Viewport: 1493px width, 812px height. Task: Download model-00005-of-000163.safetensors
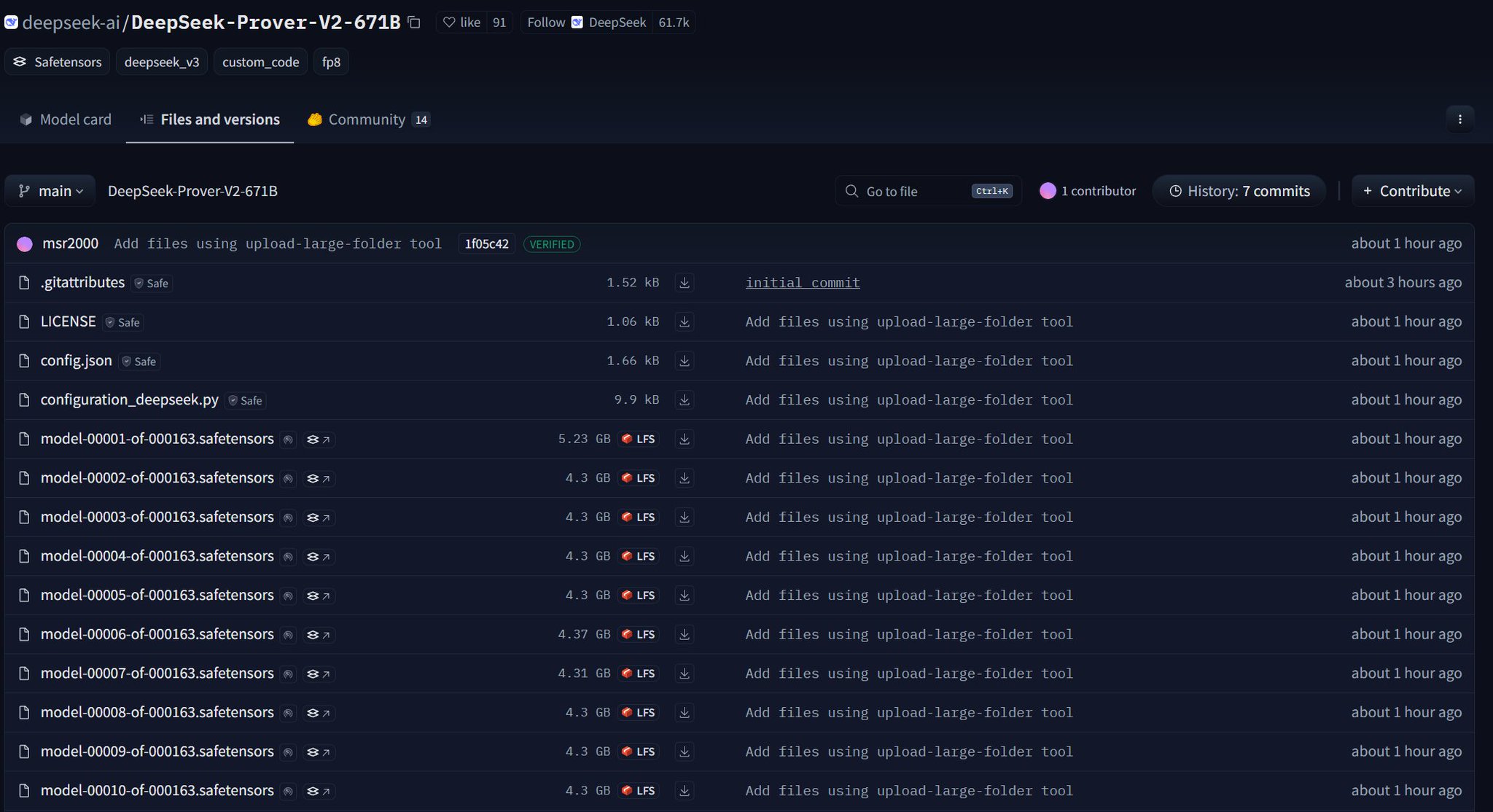pos(685,596)
